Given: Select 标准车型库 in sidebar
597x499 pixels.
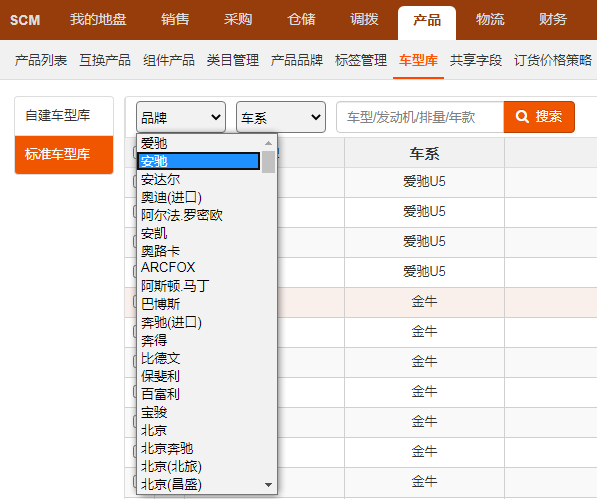Looking at the screenshot, I should pos(64,155).
